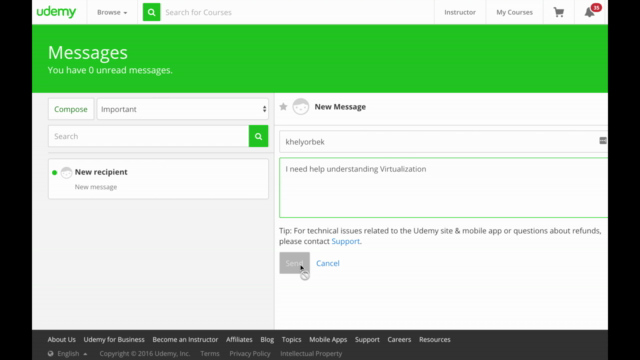Open the Instructor menu item

(460, 12)
